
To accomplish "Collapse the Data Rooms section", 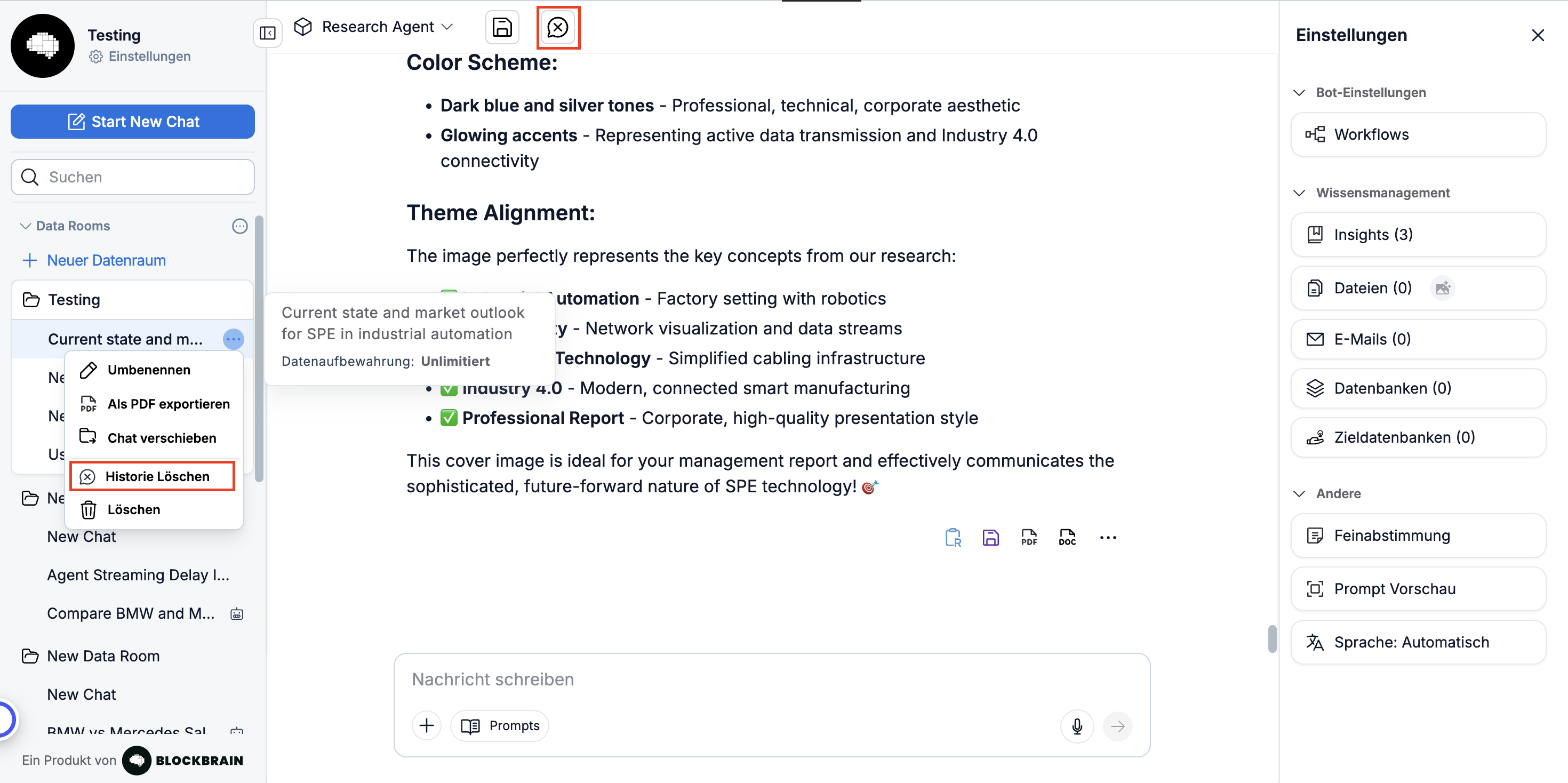I will (25, 226).
